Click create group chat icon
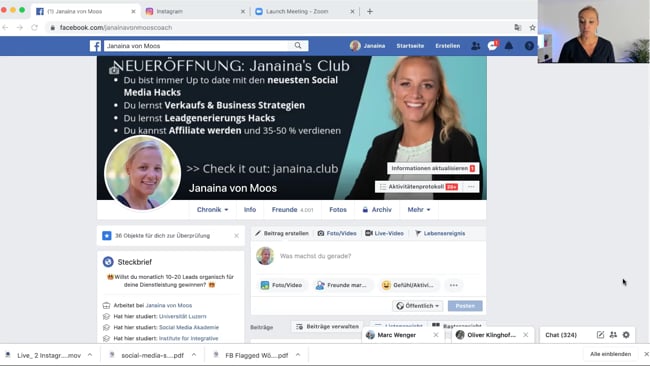 613,335
